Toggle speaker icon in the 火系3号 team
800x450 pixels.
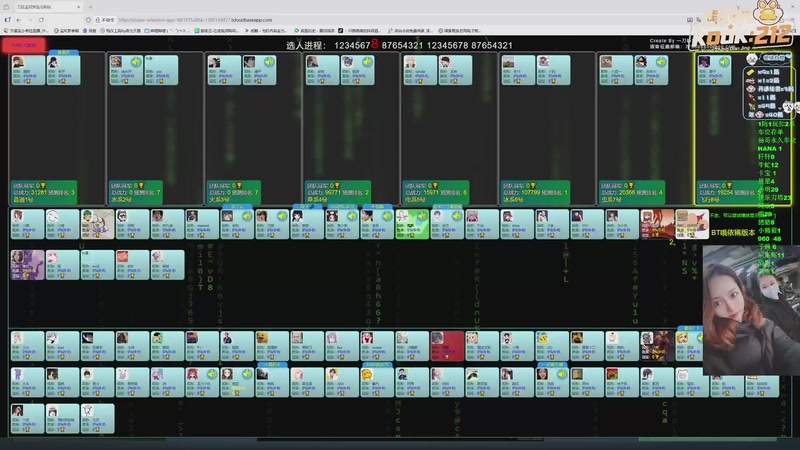tap(269, 62)
